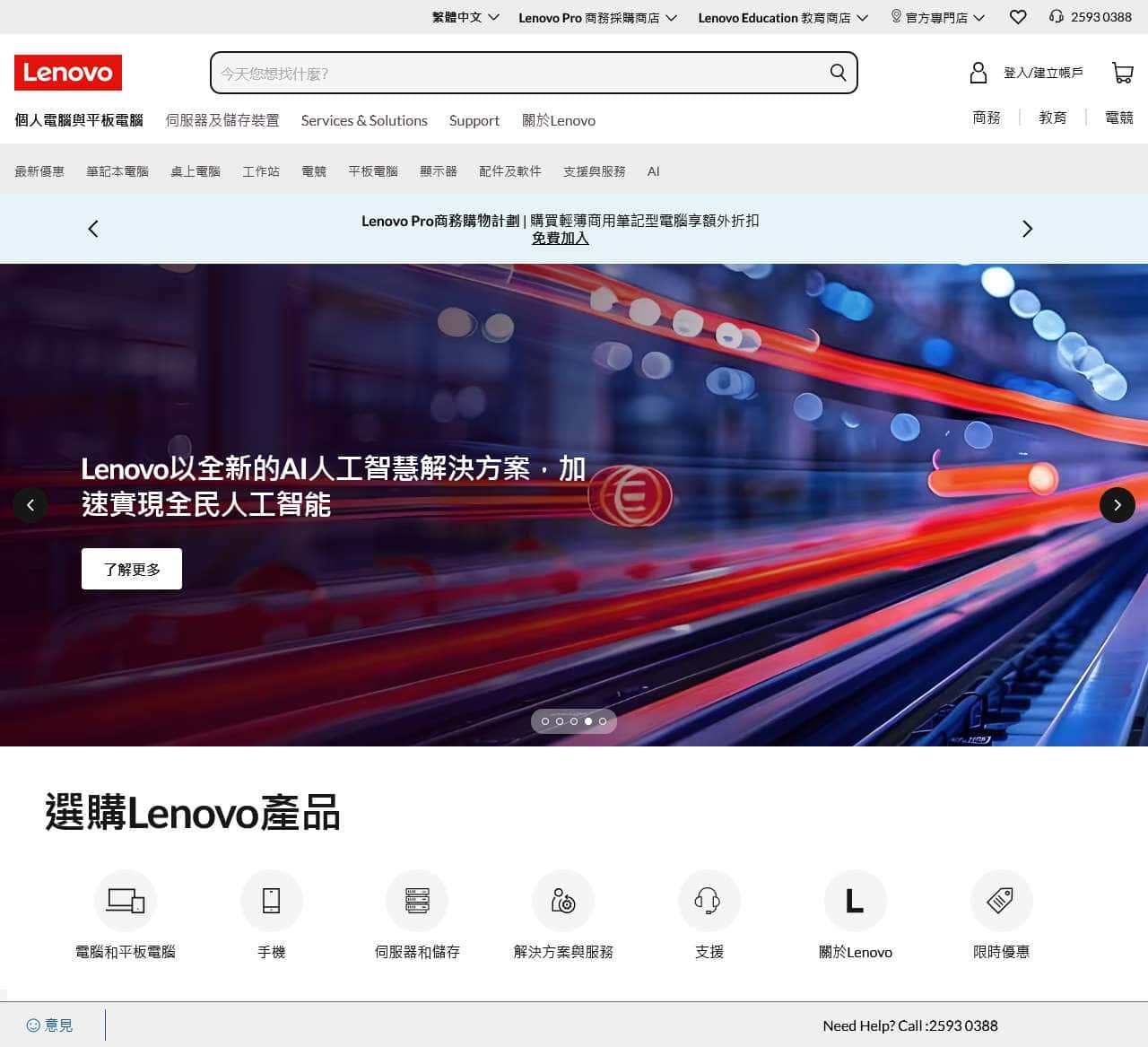Open the 桌上電腦 submenu item
The width and height of the screenshot is (1148, 1047).
pyautogui.click(x=196, y=171)
